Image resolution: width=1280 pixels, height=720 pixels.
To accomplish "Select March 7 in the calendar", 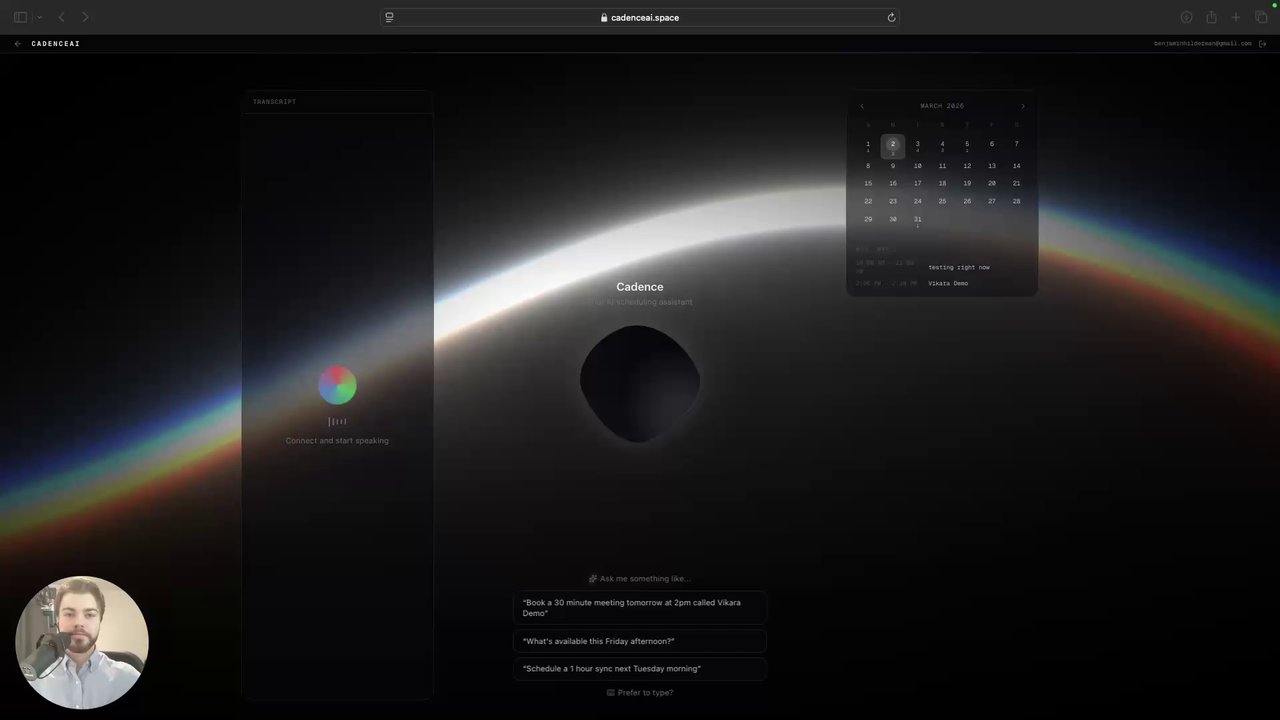I will coord(1016,144).
